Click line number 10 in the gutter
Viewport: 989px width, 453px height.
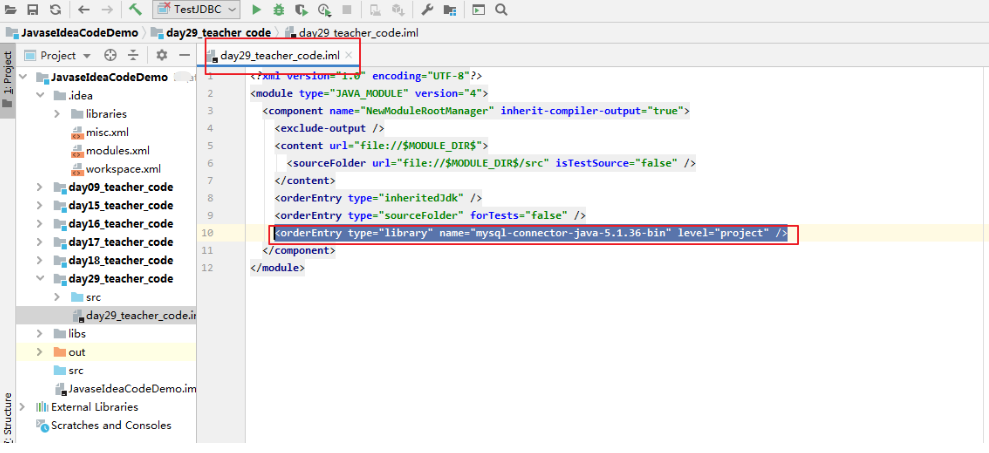(x=209, y=233)
